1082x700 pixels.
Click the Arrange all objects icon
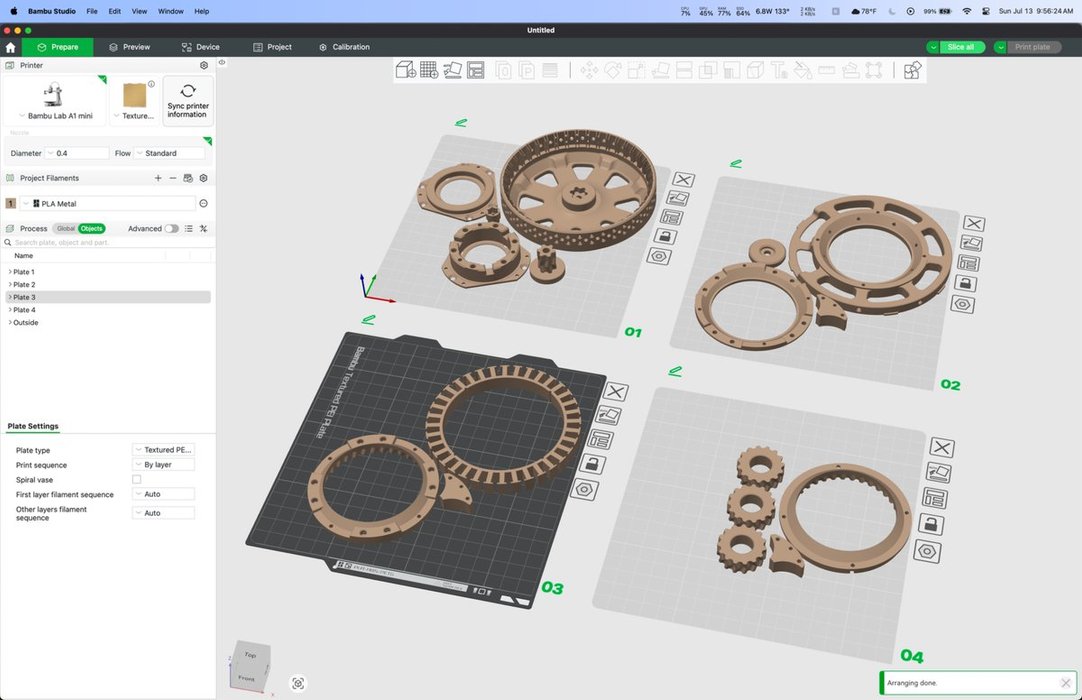pyautogui.click(x=476, y=70)
